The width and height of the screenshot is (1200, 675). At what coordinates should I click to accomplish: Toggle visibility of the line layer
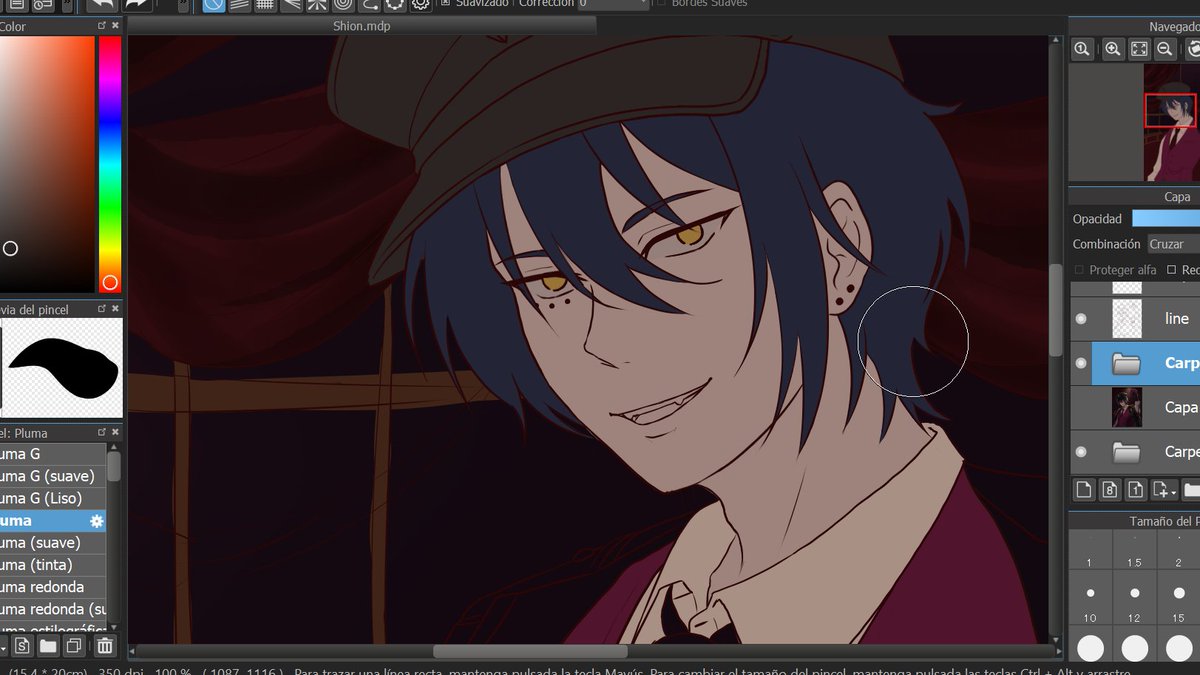click(x=1080, y=318)
